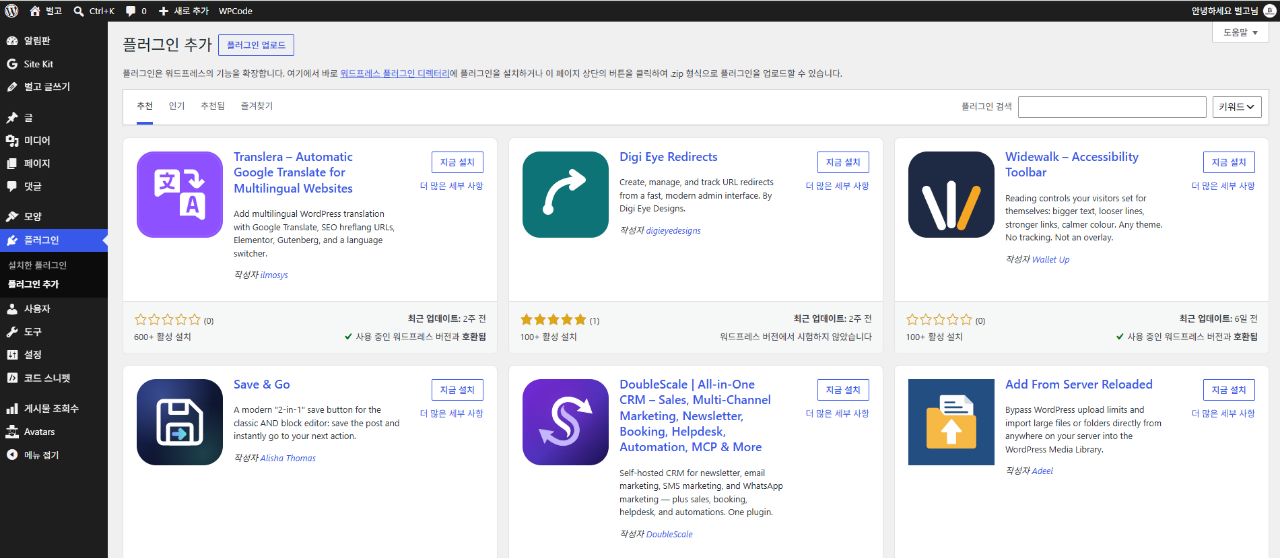Switch to the 즐겨찾기 tab
Screen dimensions: 1280x559
(256, 106)
